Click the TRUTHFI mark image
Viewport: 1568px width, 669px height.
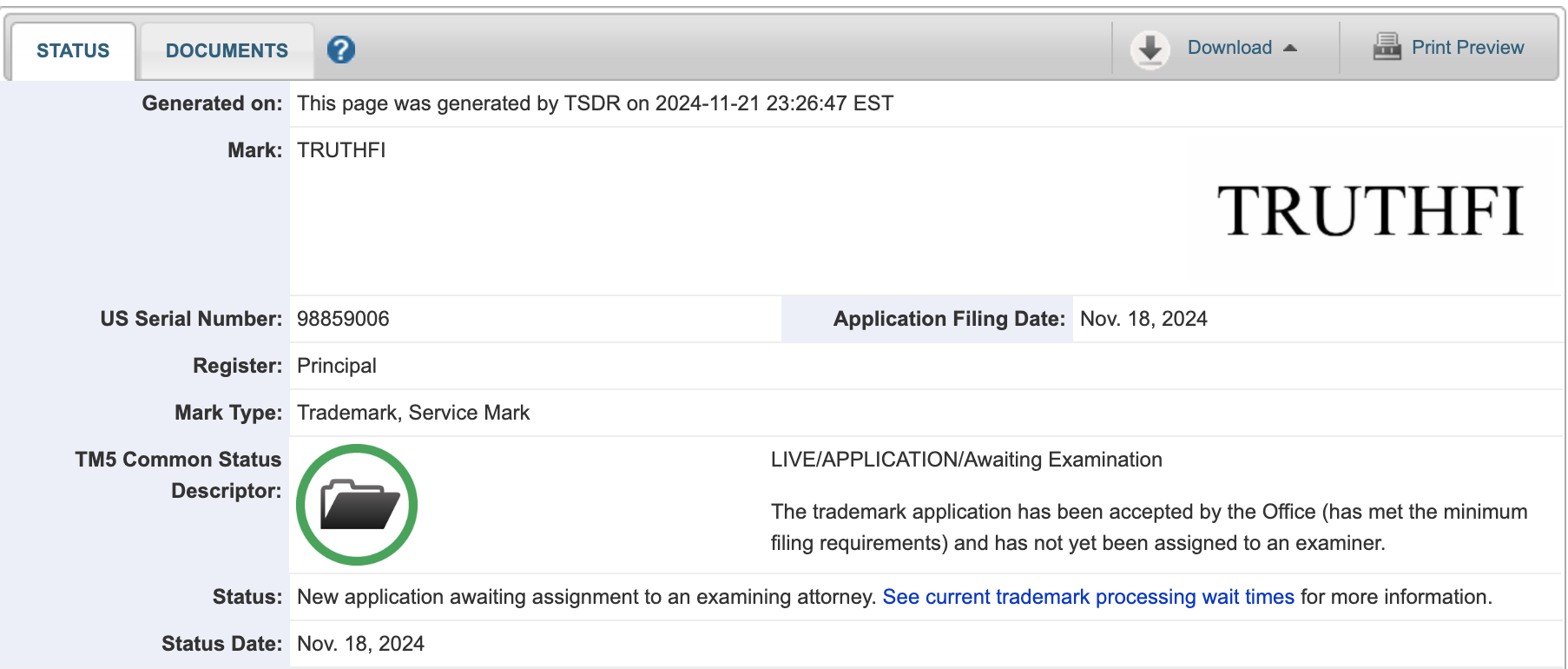[1370, 211]
